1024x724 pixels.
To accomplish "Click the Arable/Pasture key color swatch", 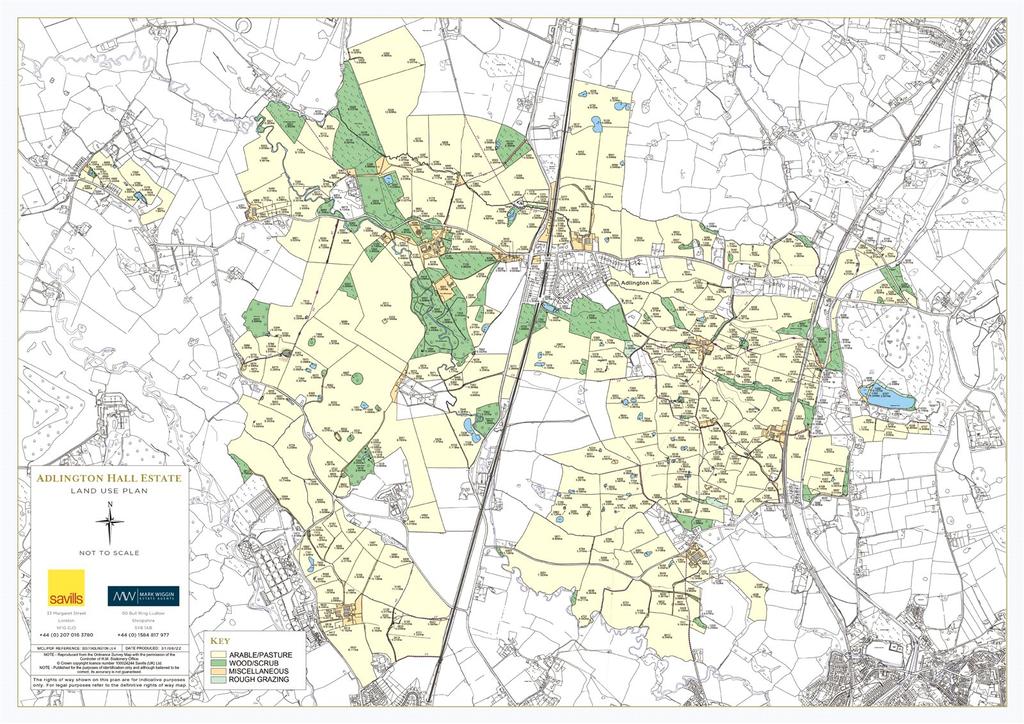I will (x=218, y=655).
